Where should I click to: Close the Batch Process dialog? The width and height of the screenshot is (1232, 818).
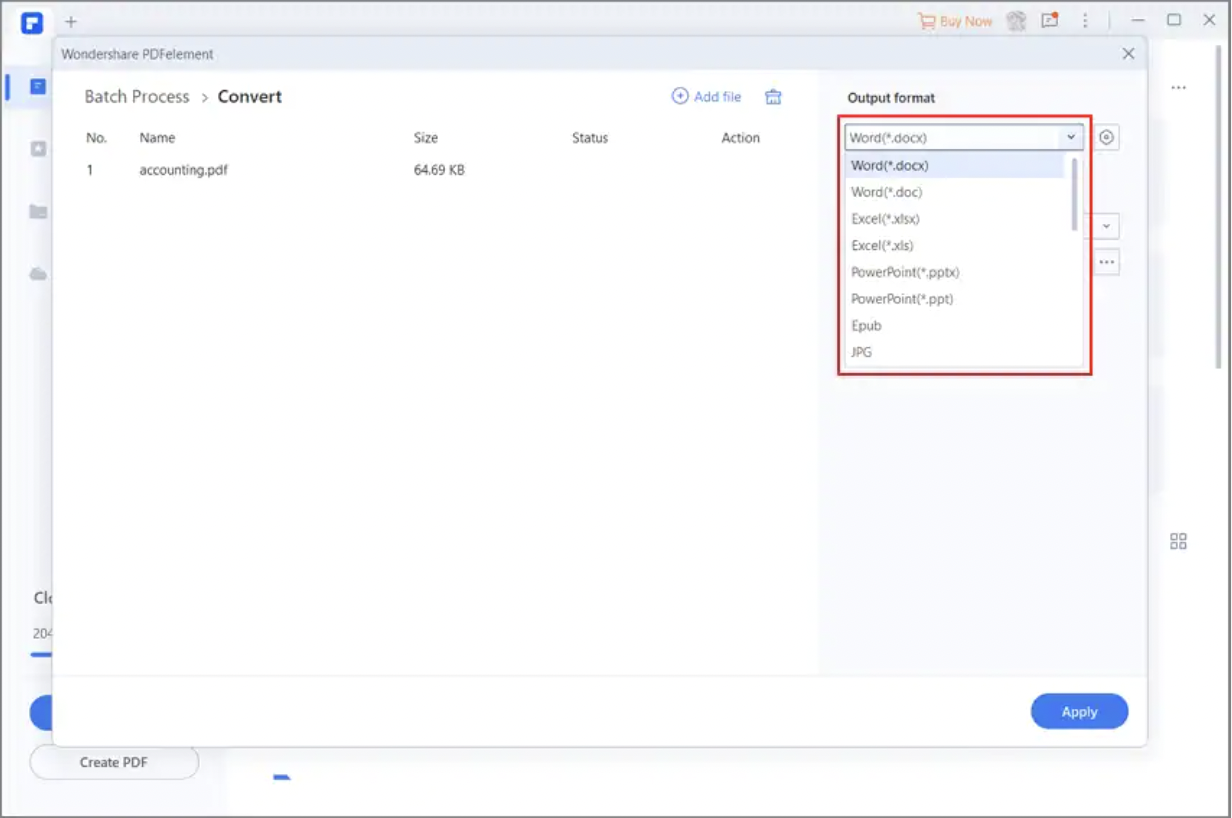pyautogui.click(x=1128, y=54)
